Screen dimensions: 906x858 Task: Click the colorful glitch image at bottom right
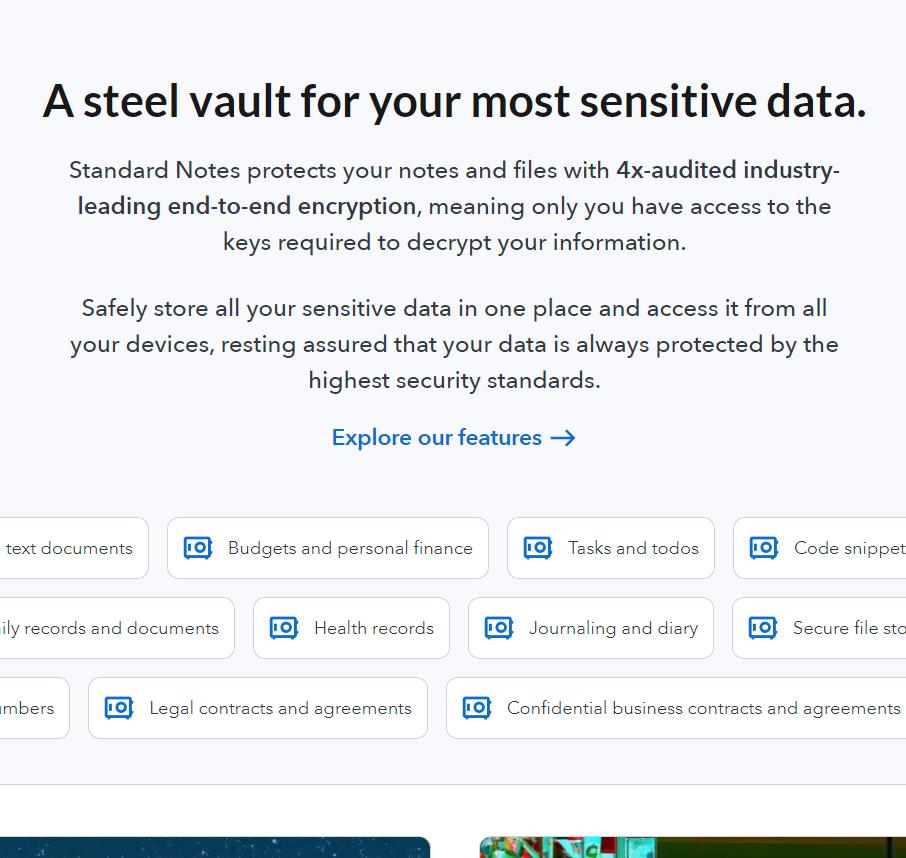click(690, 850)
